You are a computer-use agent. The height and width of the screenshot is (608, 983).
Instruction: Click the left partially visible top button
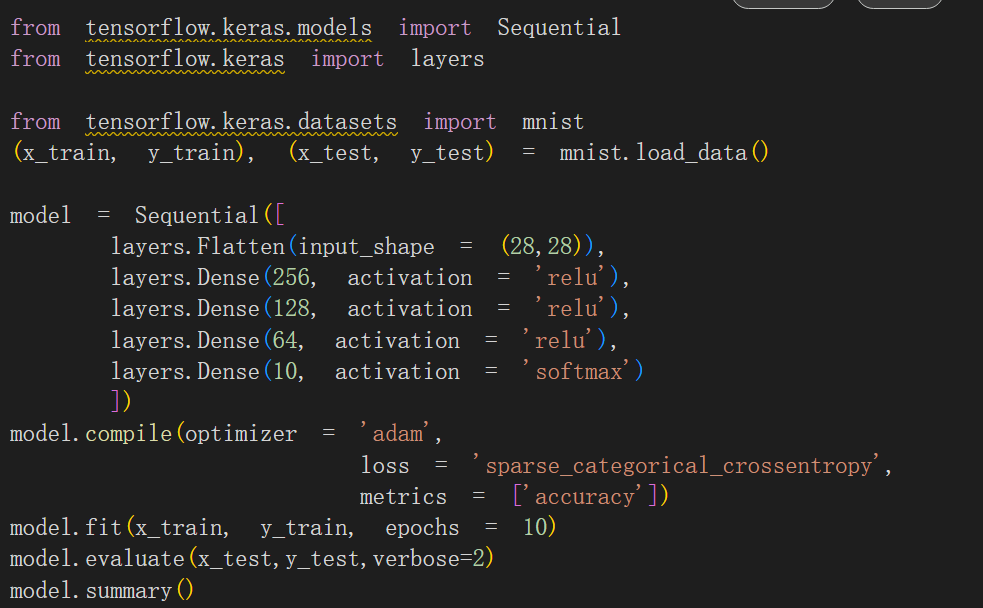point(783,4)
